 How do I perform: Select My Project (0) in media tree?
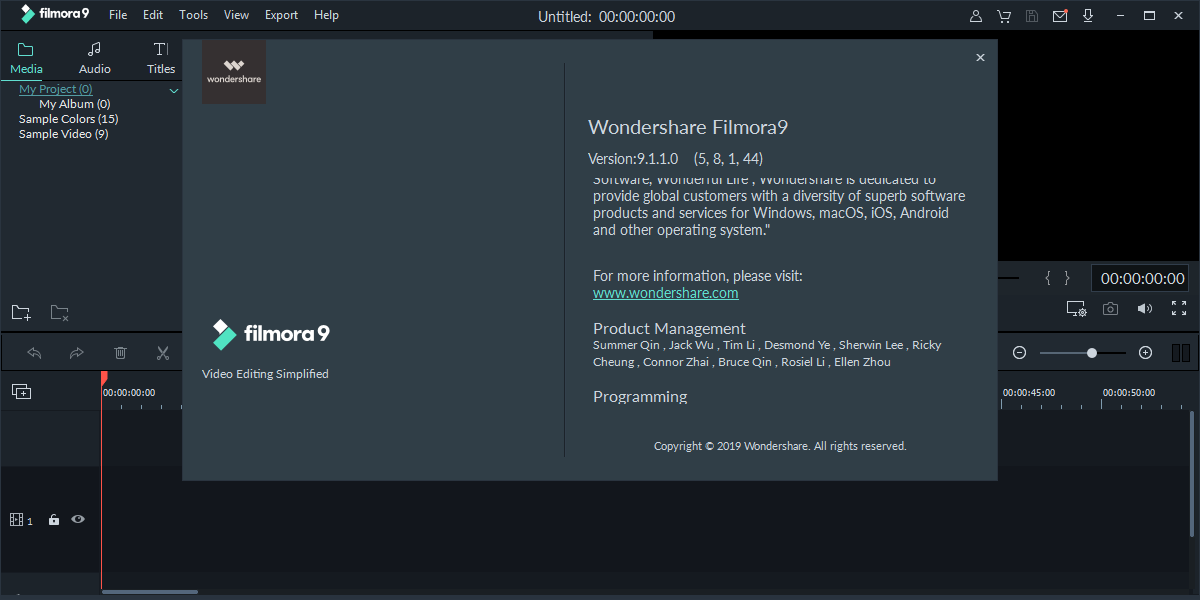click(x=56, y=89)
